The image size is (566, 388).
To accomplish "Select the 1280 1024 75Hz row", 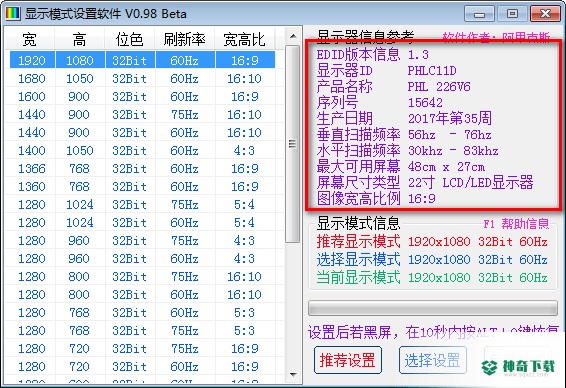I will click(143, 204).
